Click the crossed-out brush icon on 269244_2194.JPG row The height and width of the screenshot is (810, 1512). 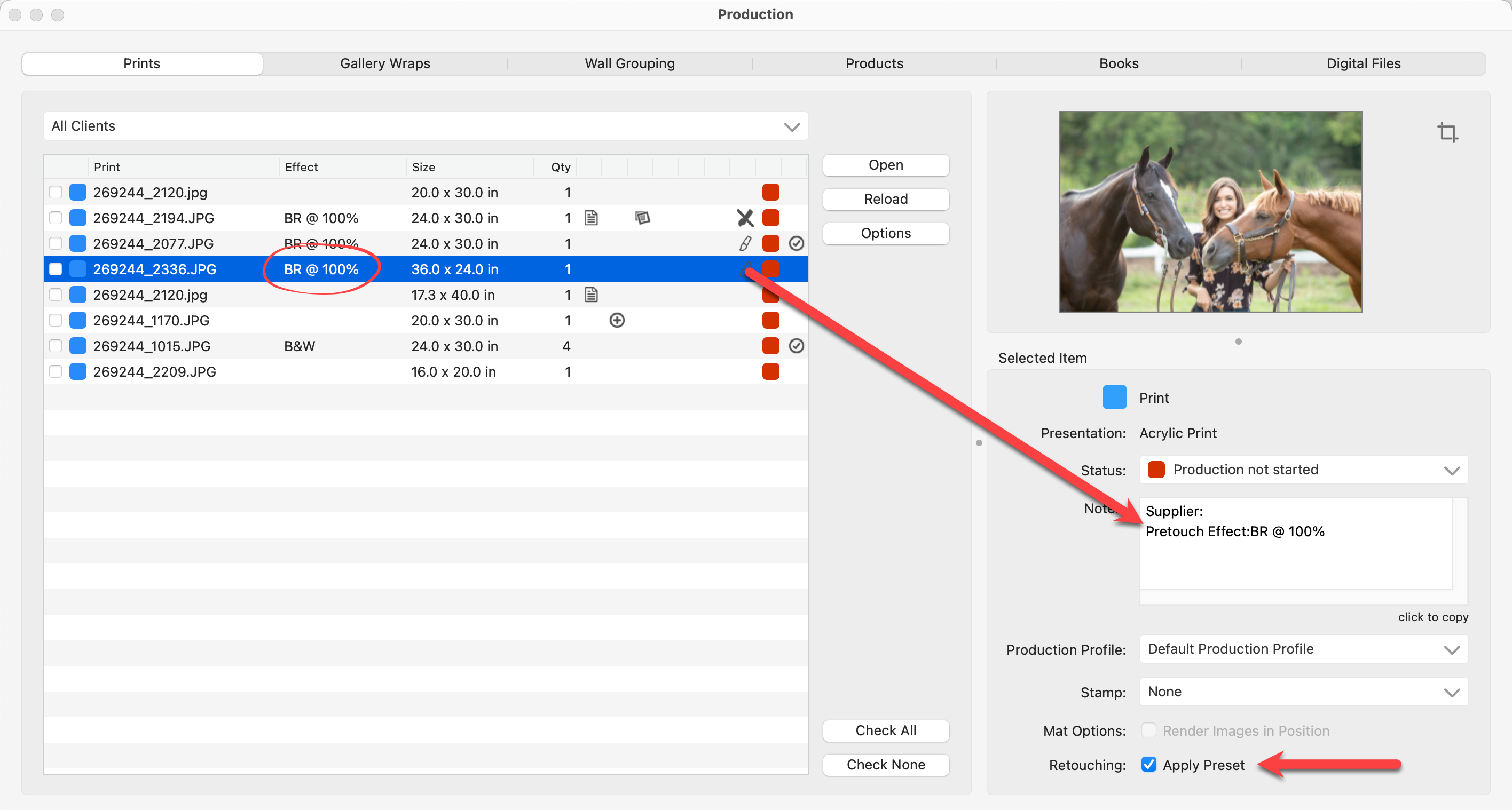(745, 218)
